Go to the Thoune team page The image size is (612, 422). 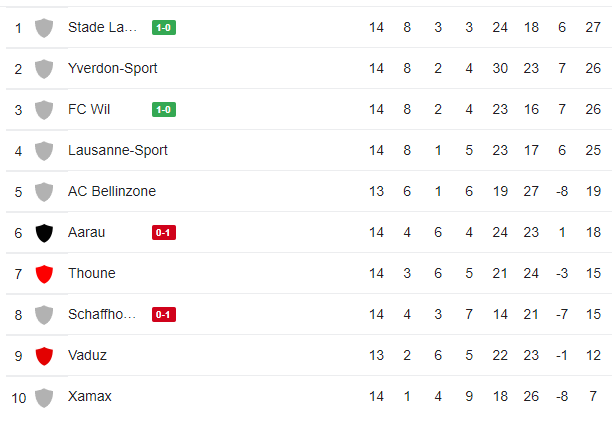click(91, 274)
